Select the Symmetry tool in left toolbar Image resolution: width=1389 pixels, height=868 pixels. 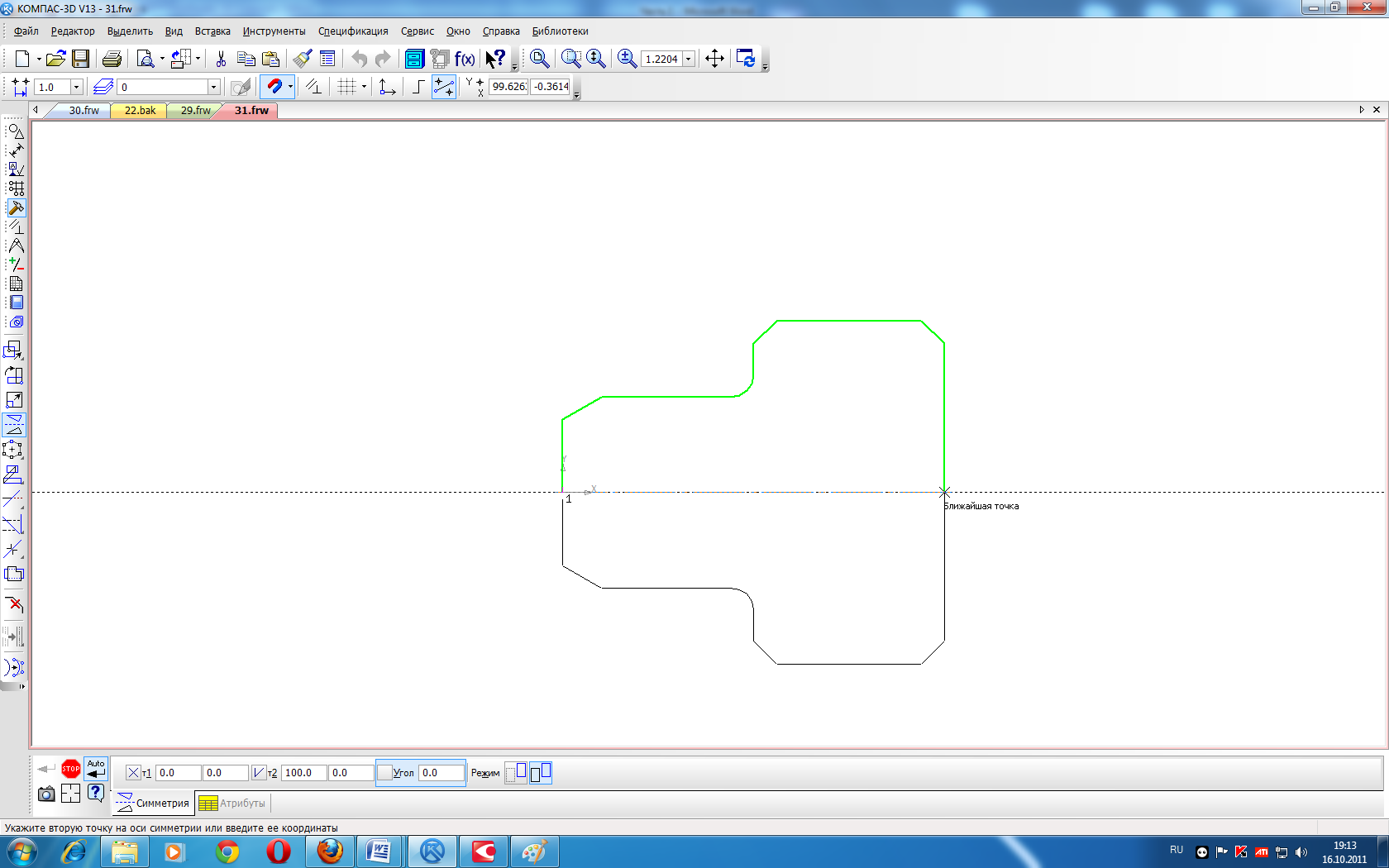tap(14, 425)
